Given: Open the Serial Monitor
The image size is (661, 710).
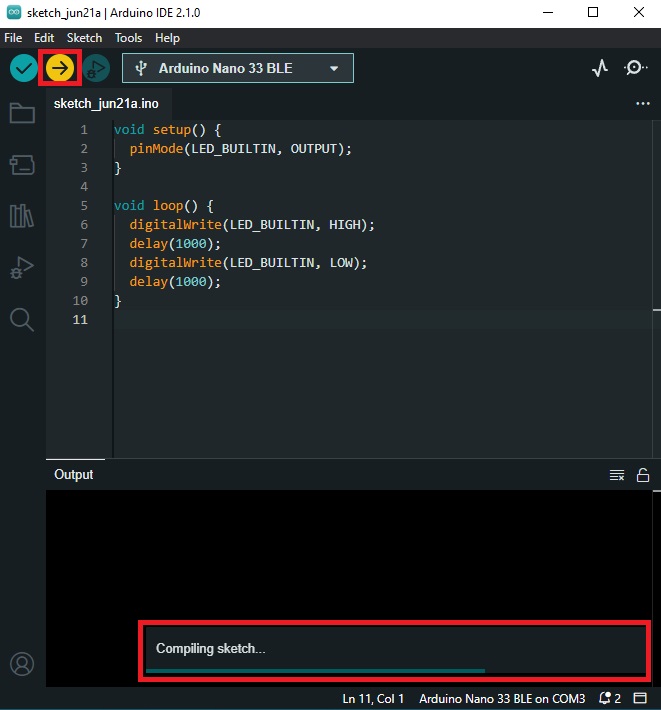Looking at the screenshot, I should pyautogui.click(x=635, y=68).
